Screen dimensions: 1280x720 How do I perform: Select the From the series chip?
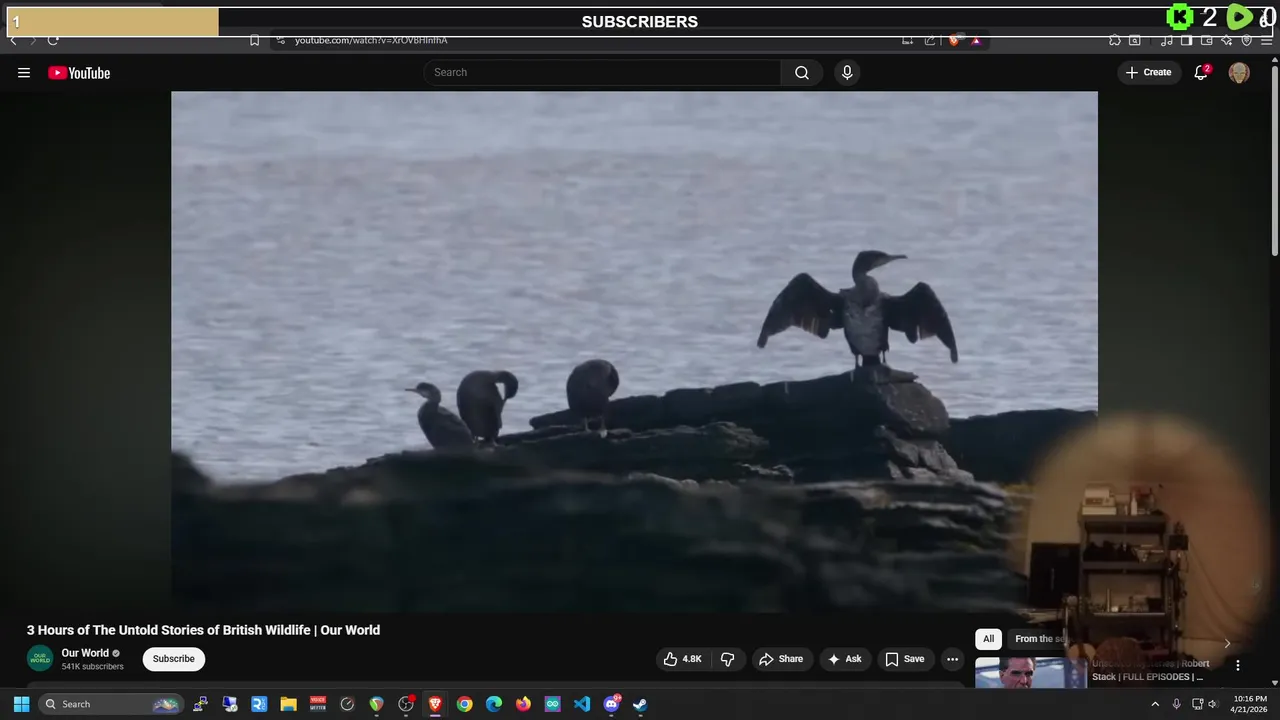pos(1040,639)
